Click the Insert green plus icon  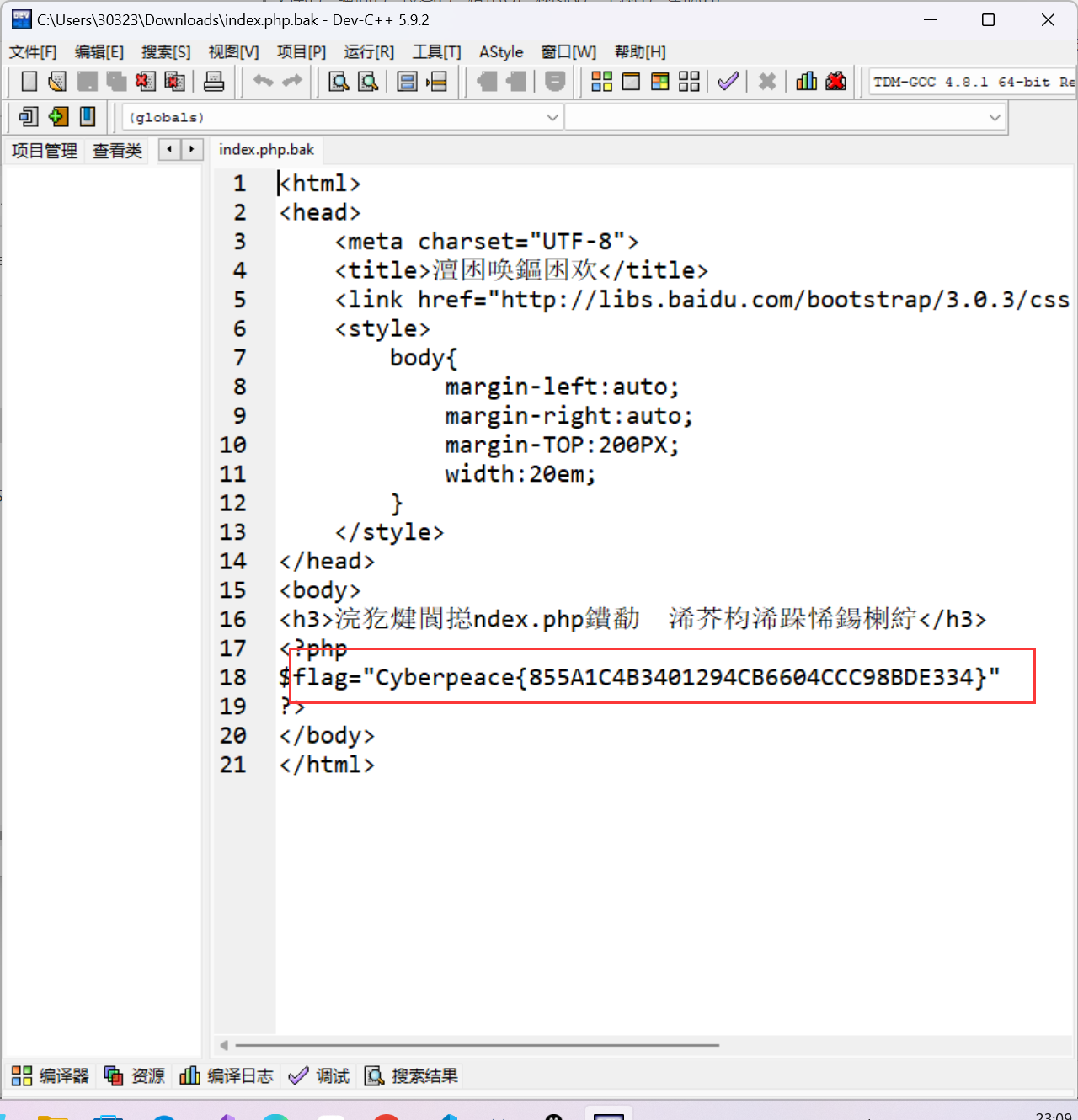click(x=58, y=117)
